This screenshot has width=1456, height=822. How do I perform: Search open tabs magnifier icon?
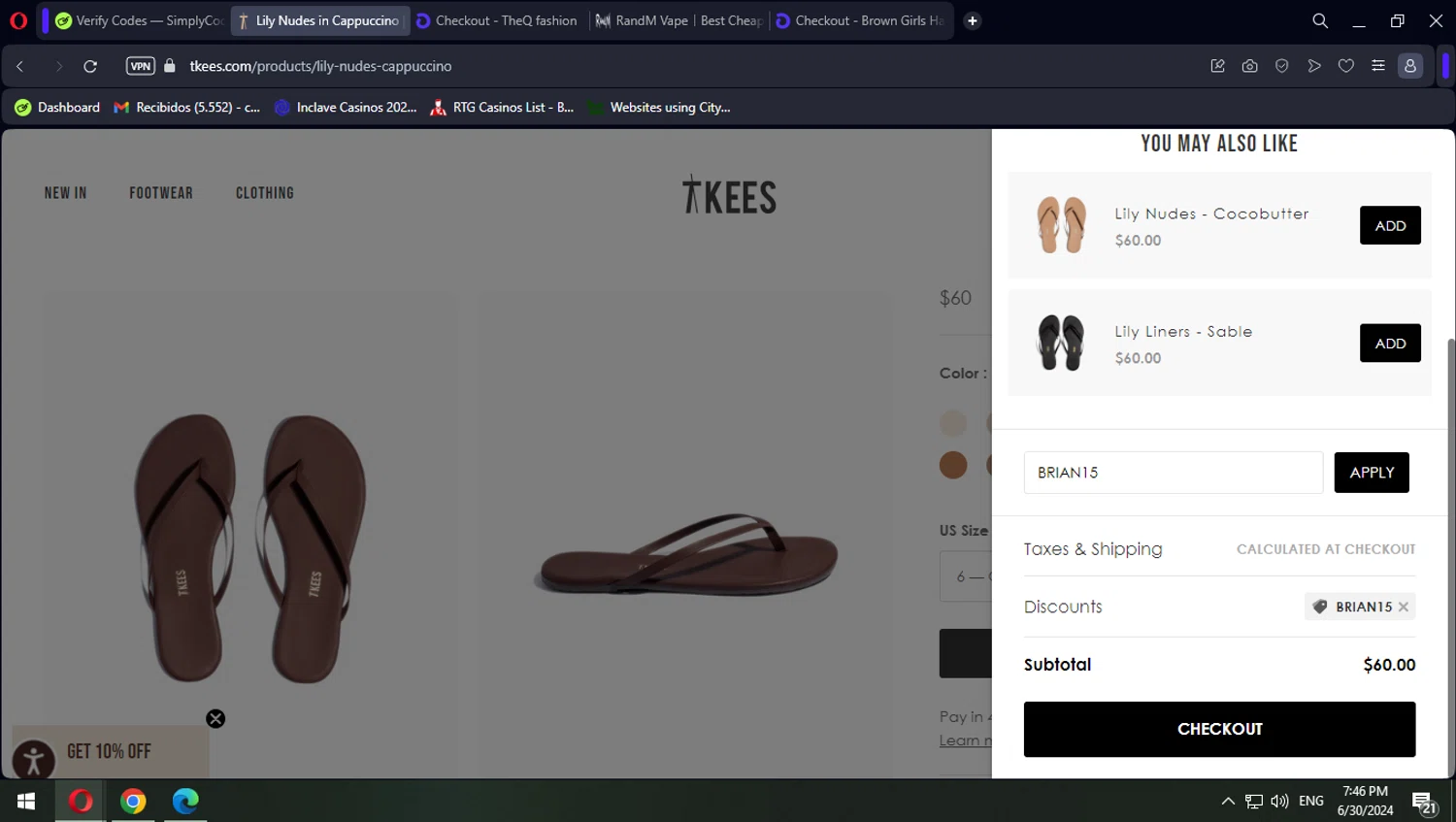(x=1320, y=20)
